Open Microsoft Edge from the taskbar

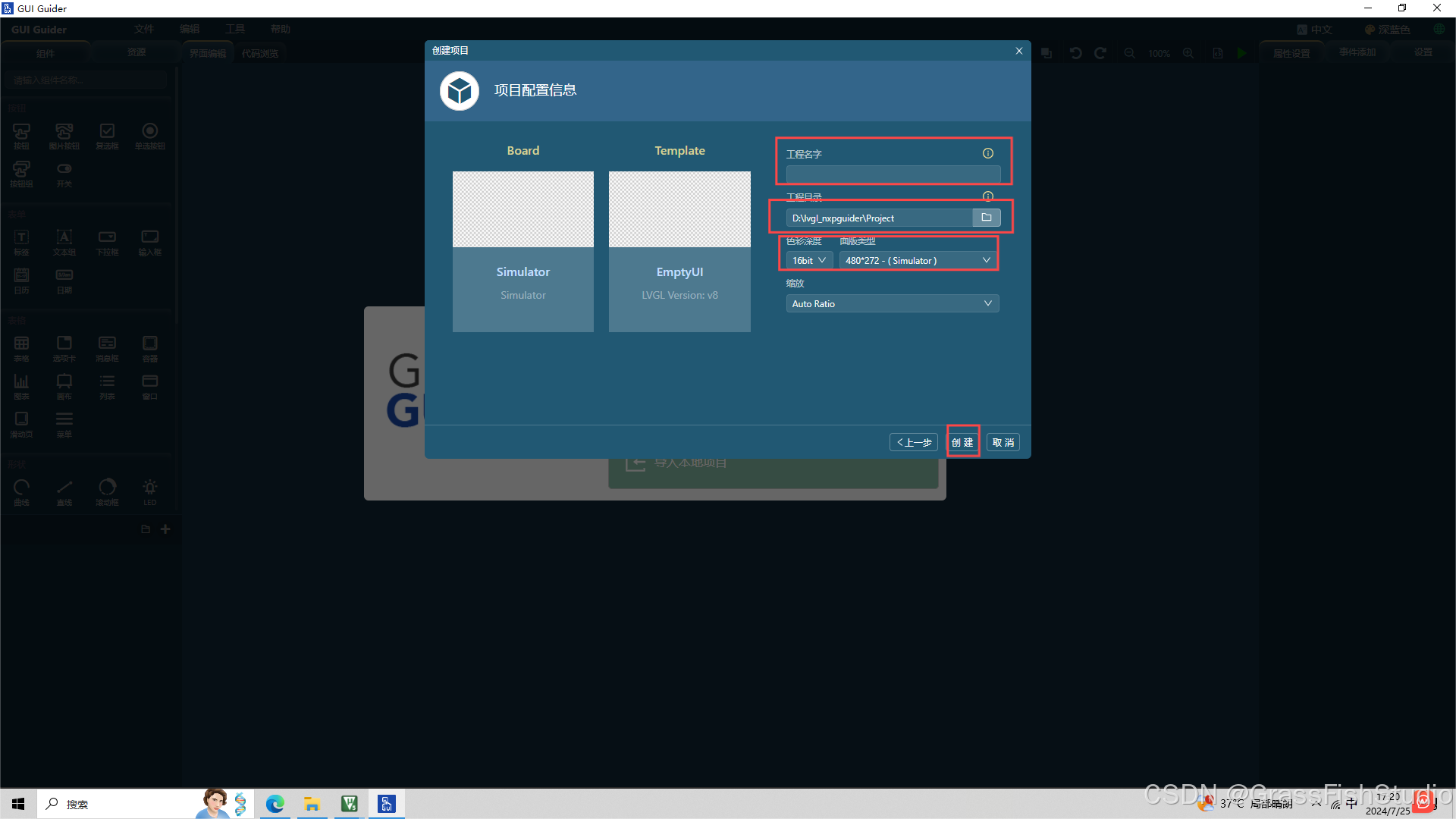point(275,804)
